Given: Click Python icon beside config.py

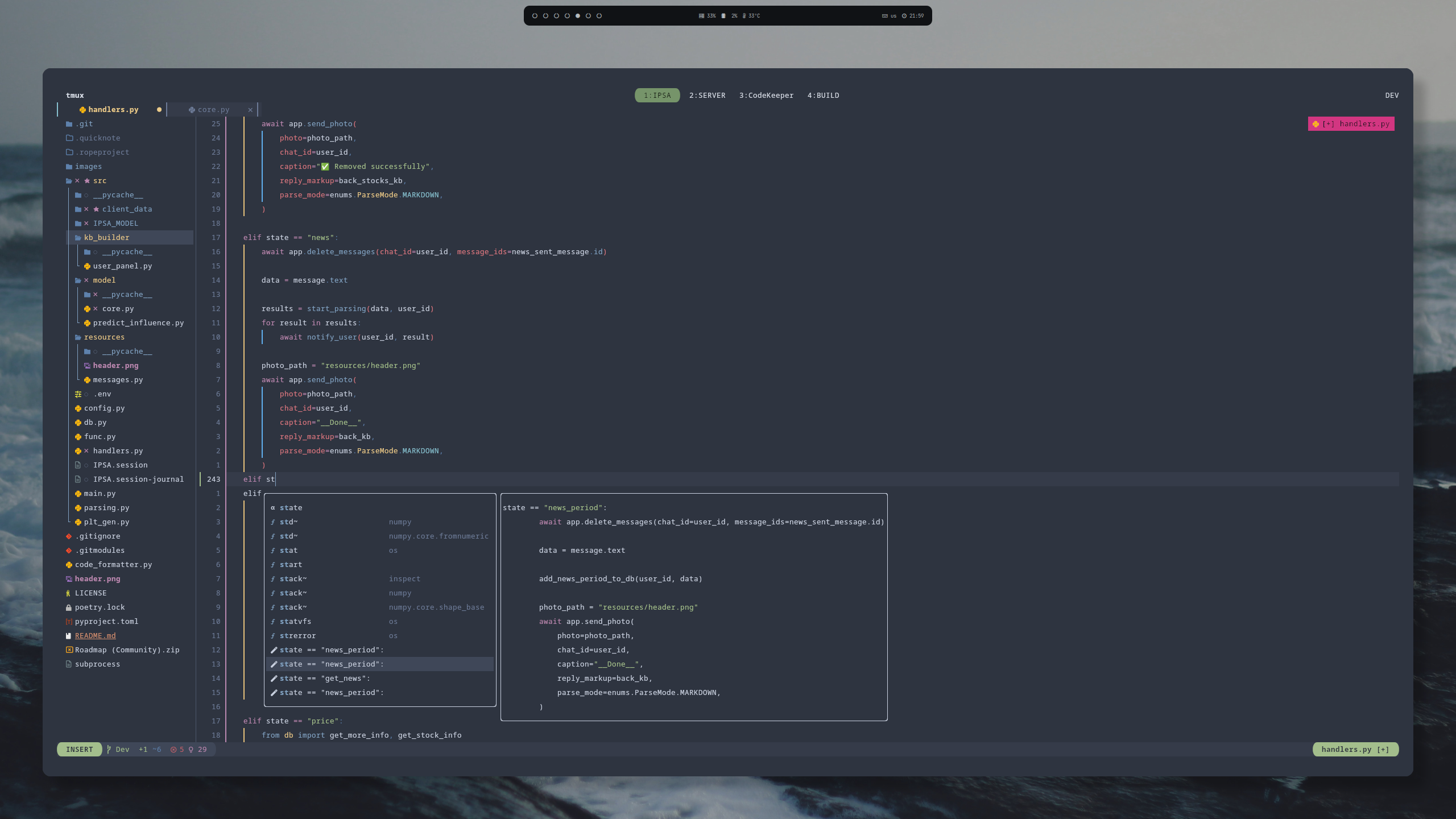Looking at the screenshot, I should point(78,408).
